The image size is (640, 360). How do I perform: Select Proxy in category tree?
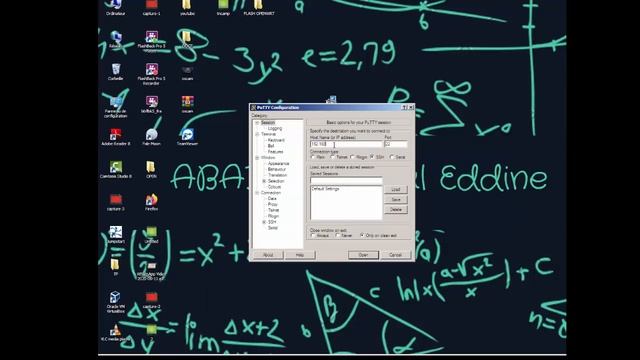click(273, 204)
